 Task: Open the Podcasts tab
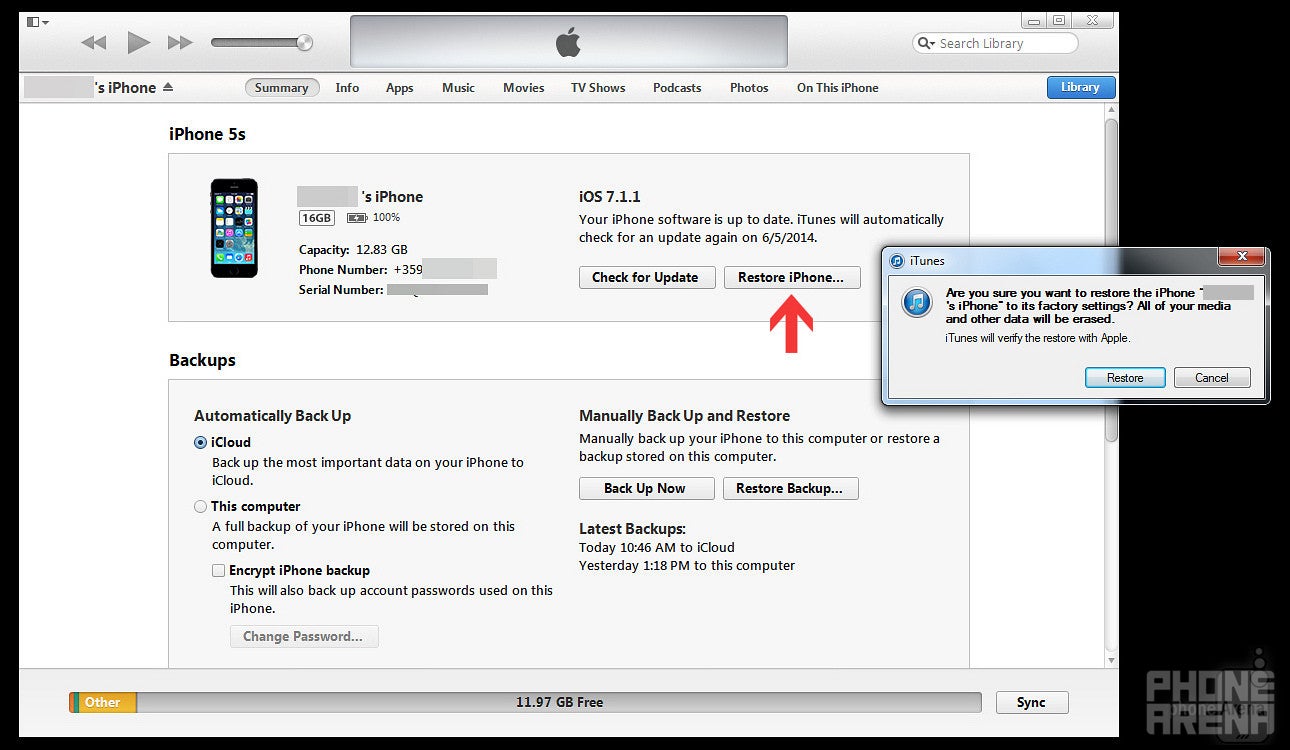[x=677, y=88]
